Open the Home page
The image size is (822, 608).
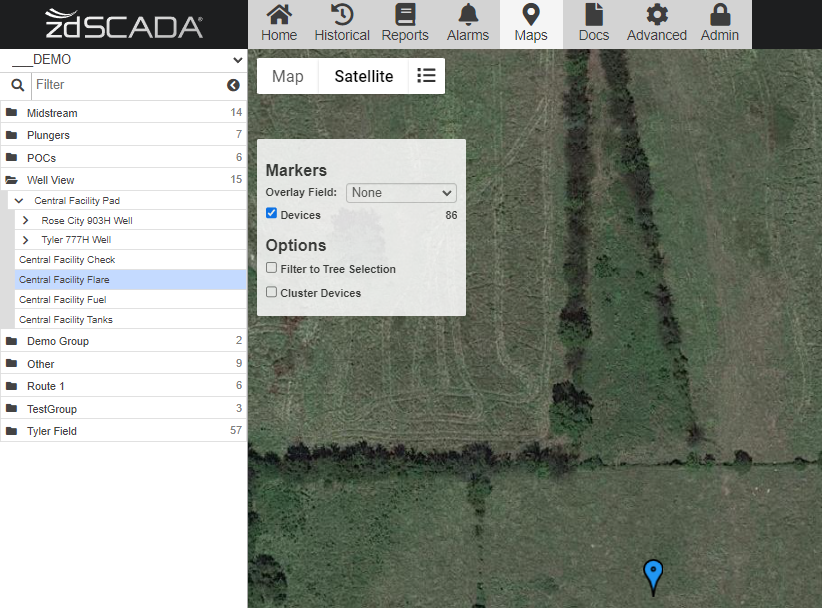point(278,24)
